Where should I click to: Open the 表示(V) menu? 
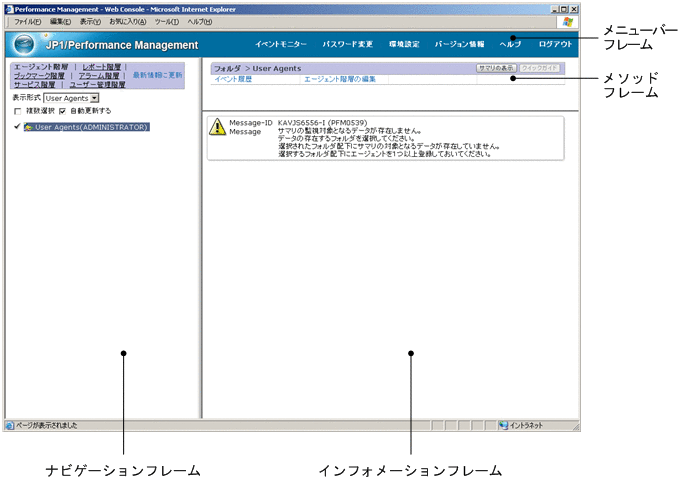(x=90, y=22)
